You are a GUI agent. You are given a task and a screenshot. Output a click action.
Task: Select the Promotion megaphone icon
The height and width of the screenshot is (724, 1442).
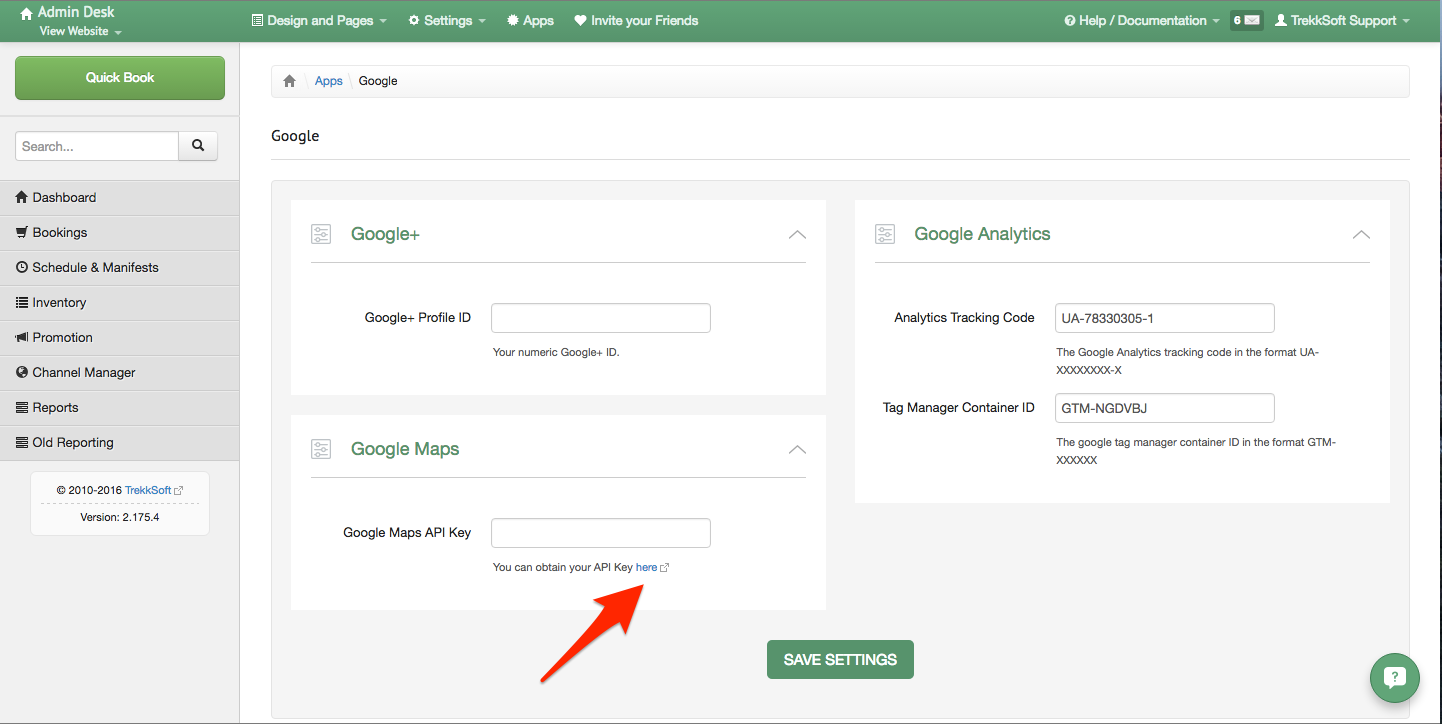(22, 337)
